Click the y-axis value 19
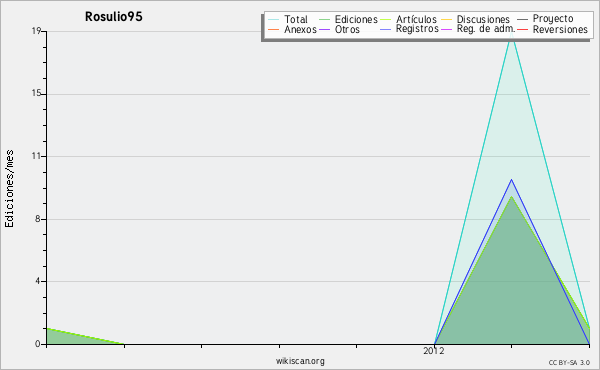The width and height of the screenshot is (600, 370). (36, 31)
